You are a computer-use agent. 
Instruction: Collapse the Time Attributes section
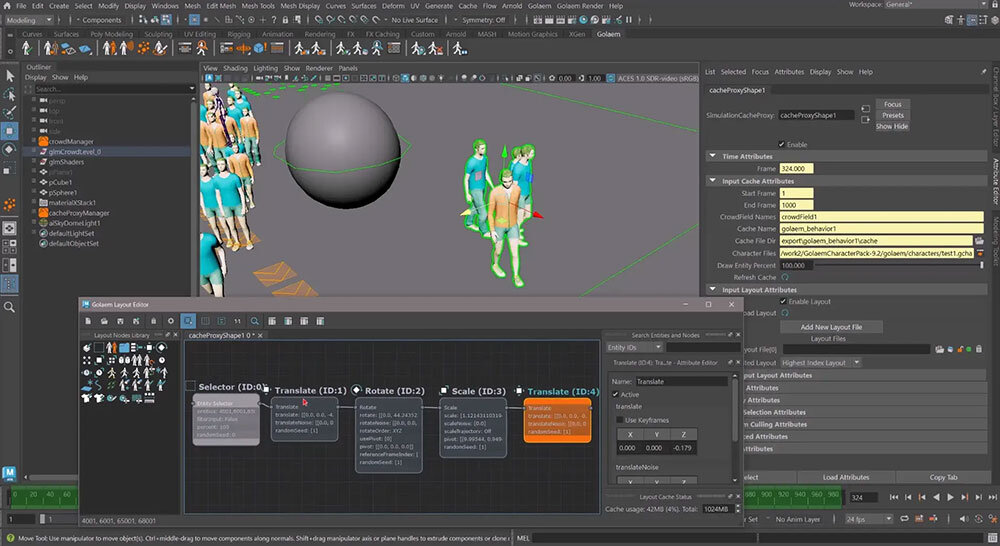click(x=712, y=156)
